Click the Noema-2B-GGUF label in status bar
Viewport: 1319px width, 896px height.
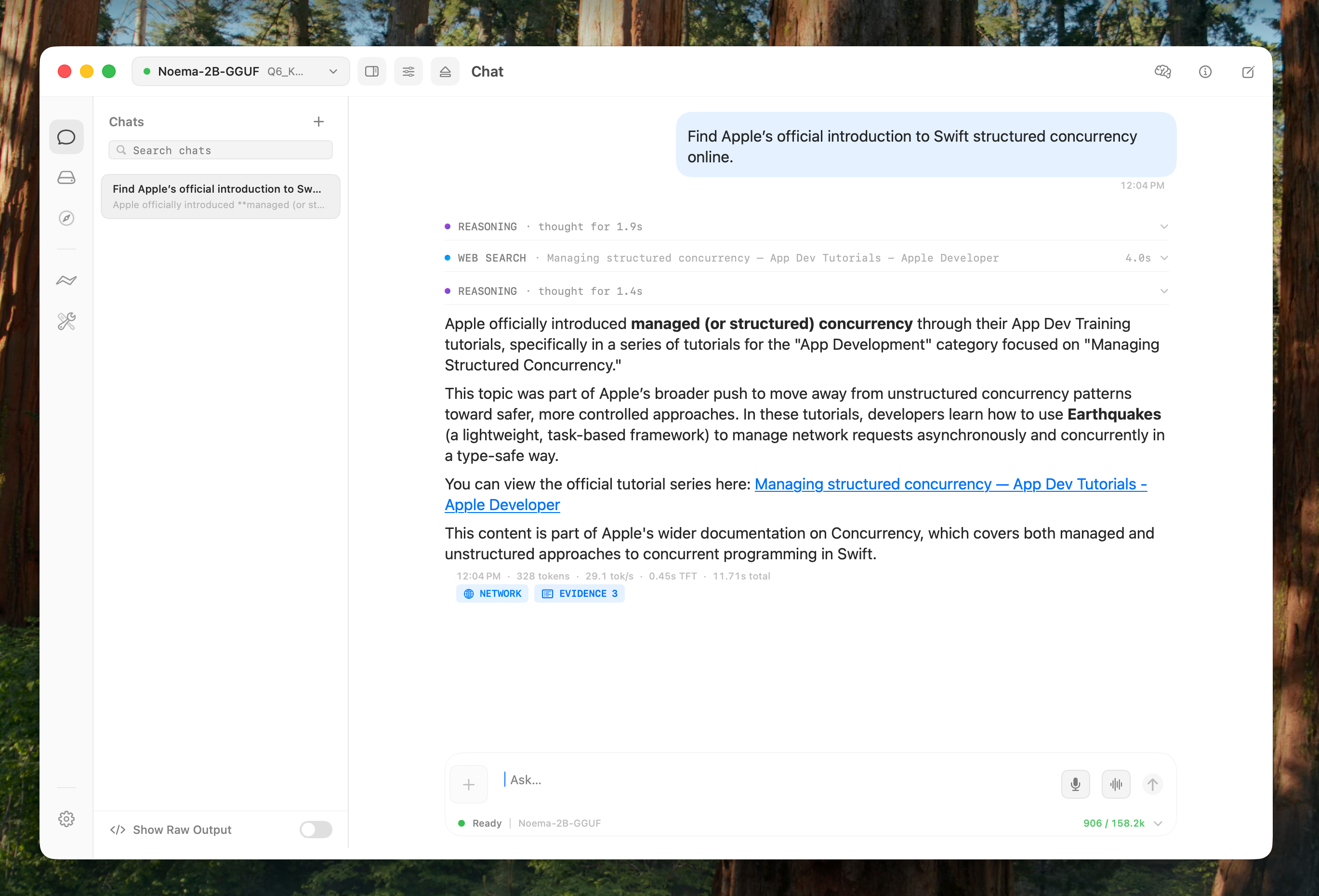(559, 823)
